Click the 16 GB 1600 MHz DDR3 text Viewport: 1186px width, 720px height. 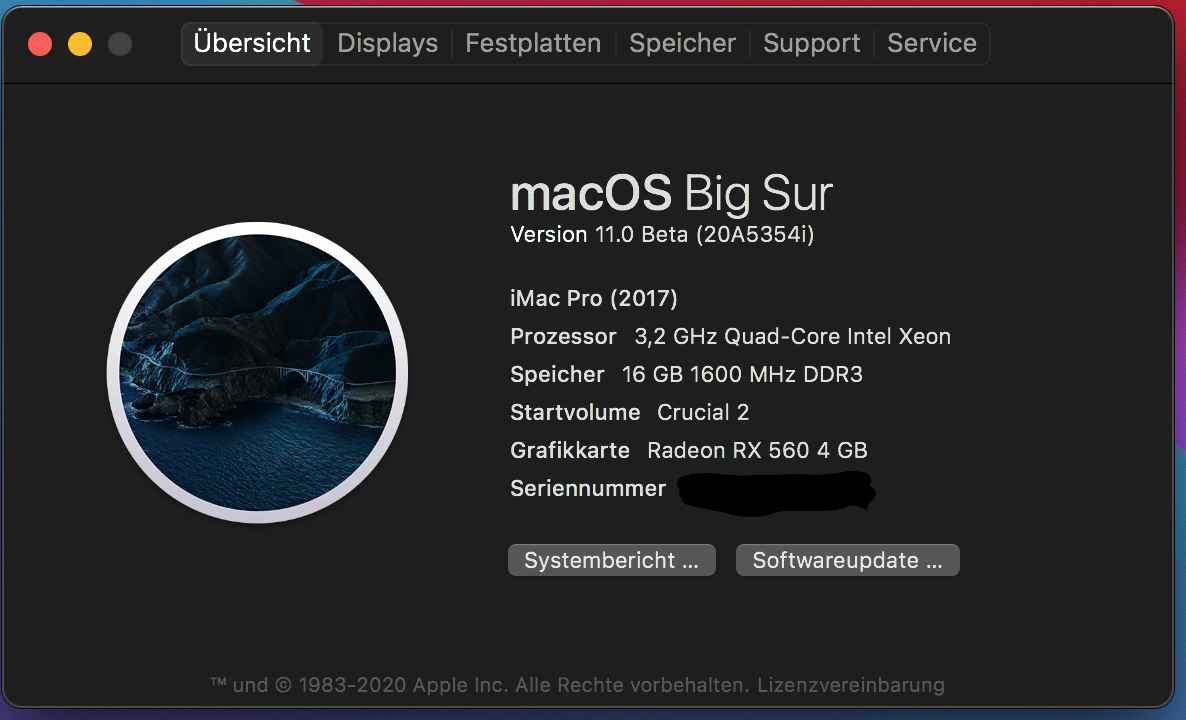pos(742,374)
